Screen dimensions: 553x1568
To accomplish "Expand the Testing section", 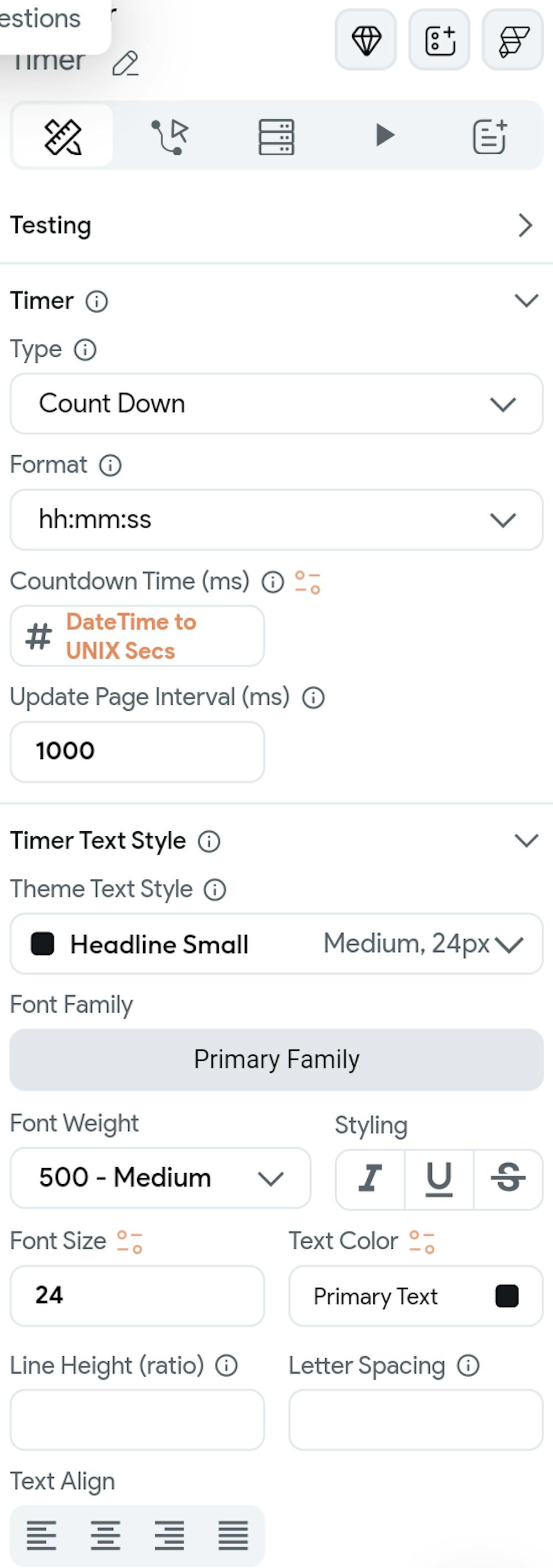I will tap(525, 225).
